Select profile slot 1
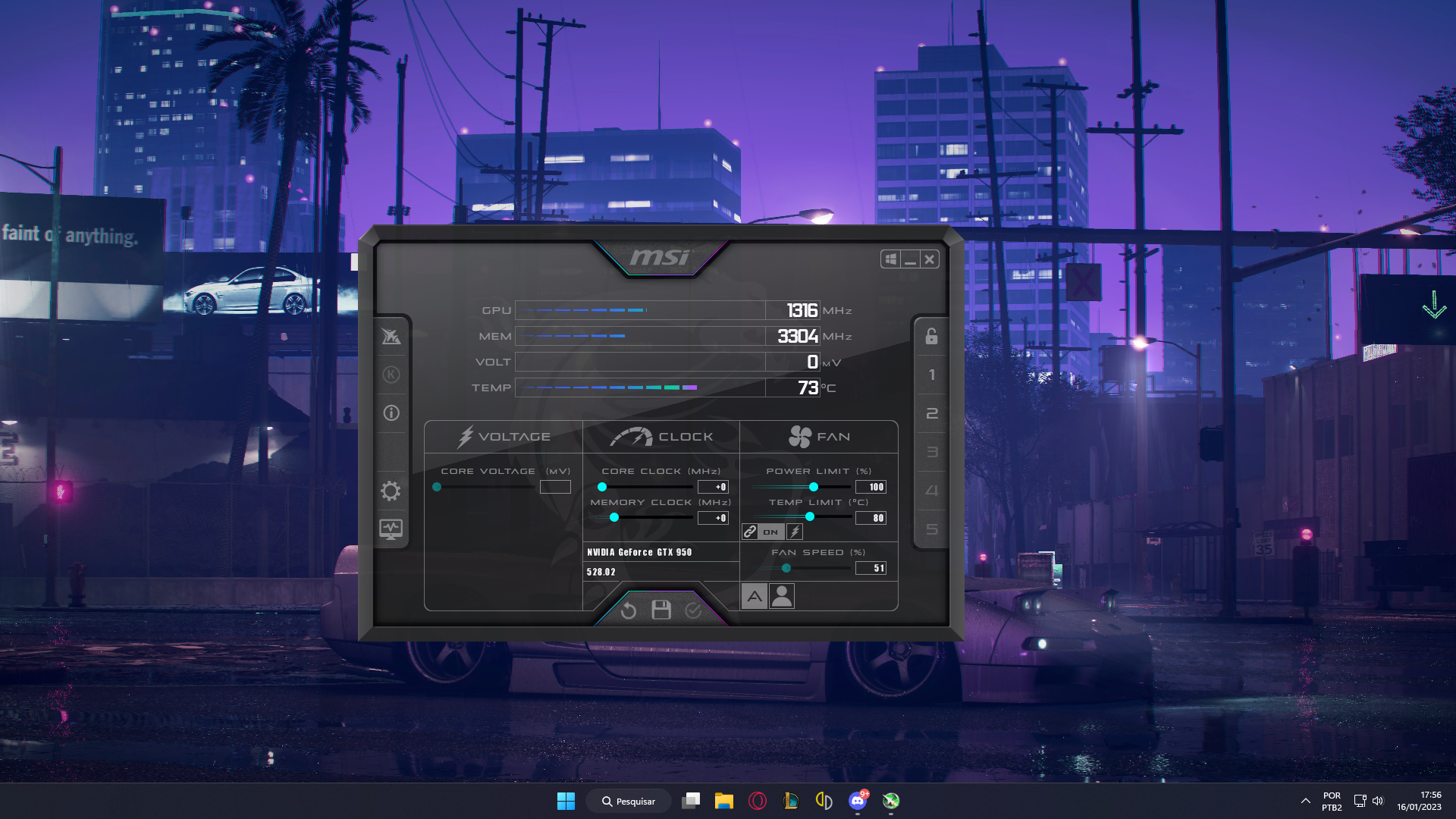 coord(932,375)
